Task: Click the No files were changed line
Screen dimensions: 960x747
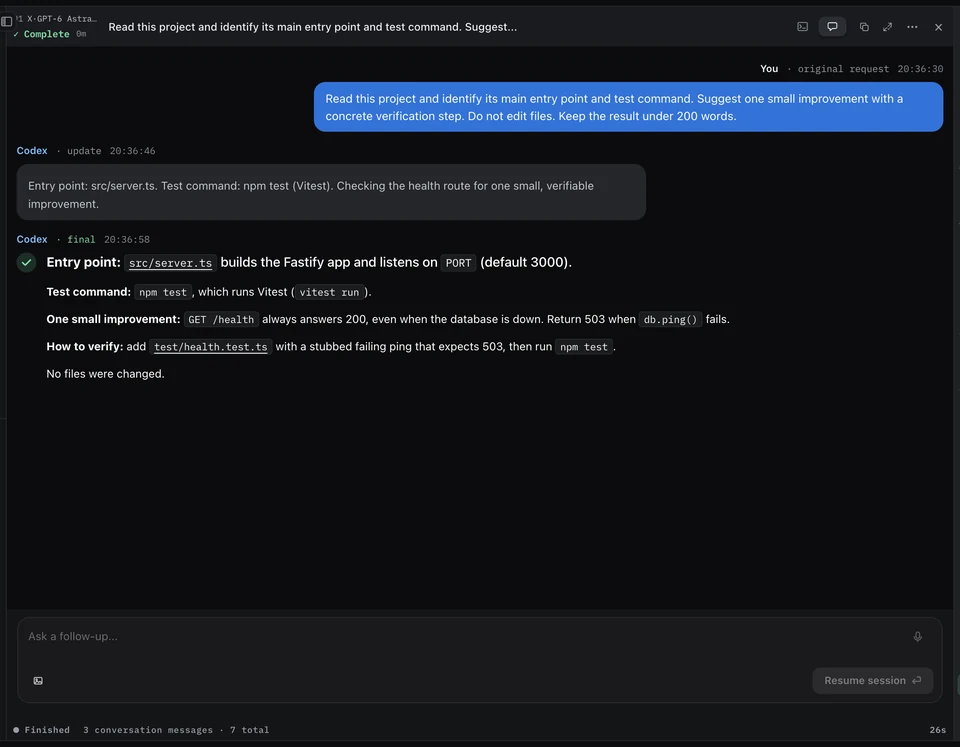Action: [x=105, y=374]
